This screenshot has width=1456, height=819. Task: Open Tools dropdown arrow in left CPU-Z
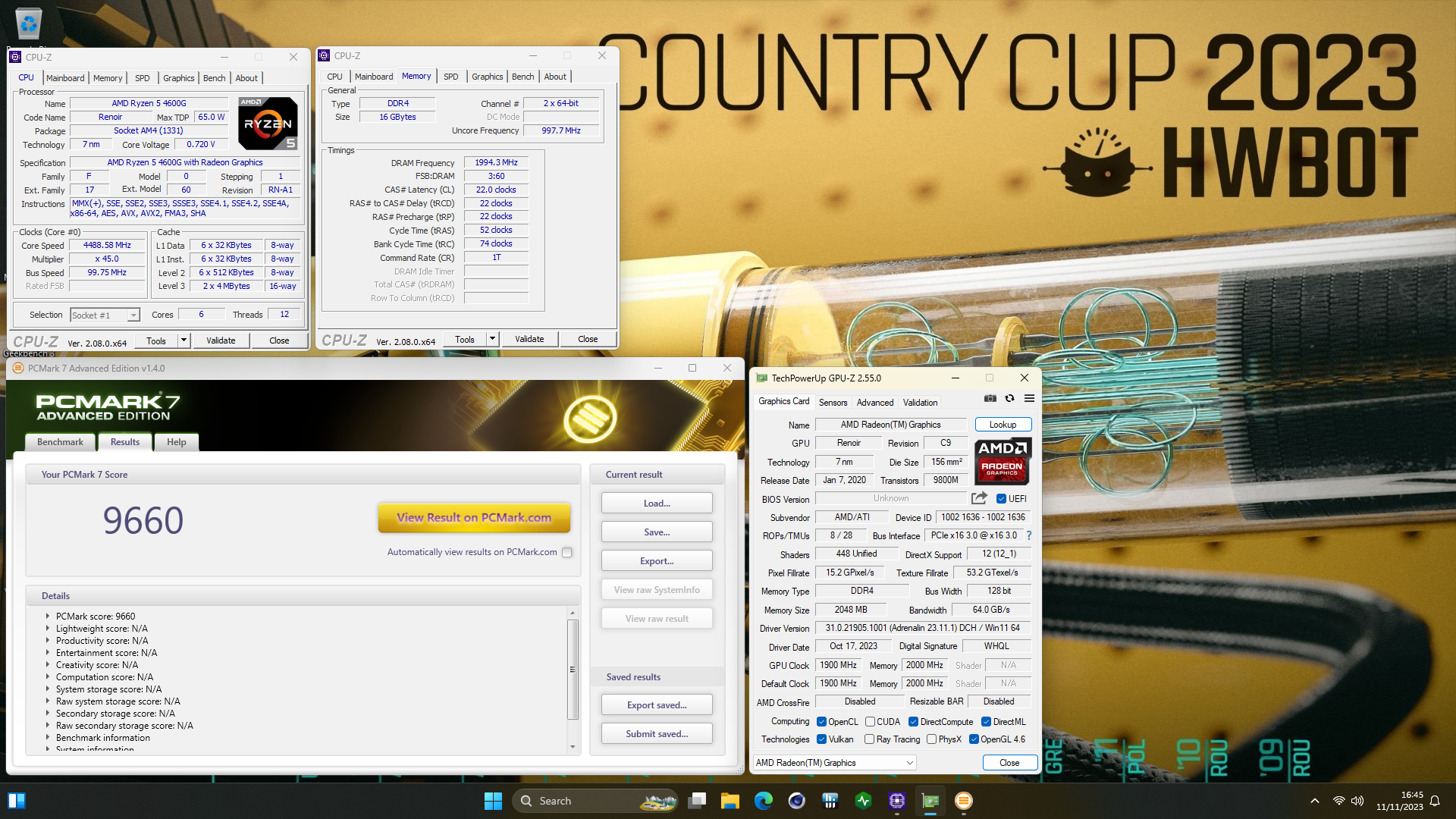183,340
